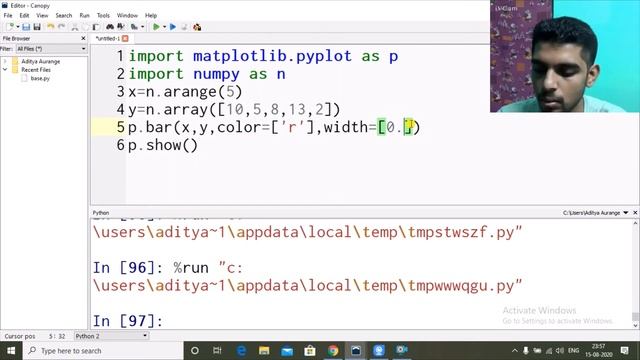The height and width of the screenshot is (360, 640).
Task: Click the Canopy taskbar icon
Action: point(356,351)
